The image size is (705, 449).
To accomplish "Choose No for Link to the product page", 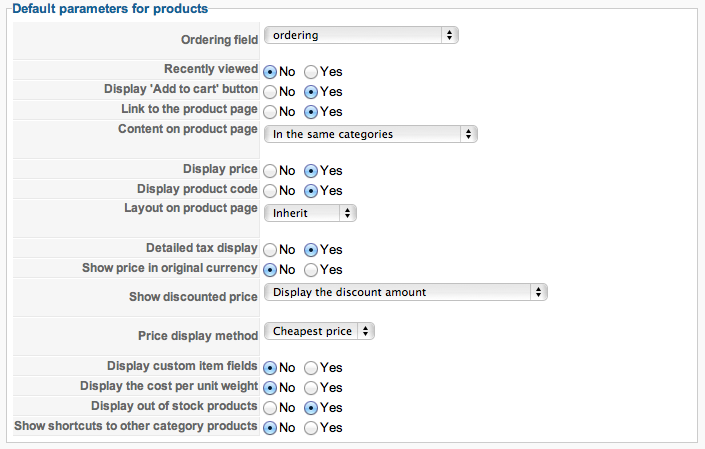I will pyautogui.click(x=270, y=111).
